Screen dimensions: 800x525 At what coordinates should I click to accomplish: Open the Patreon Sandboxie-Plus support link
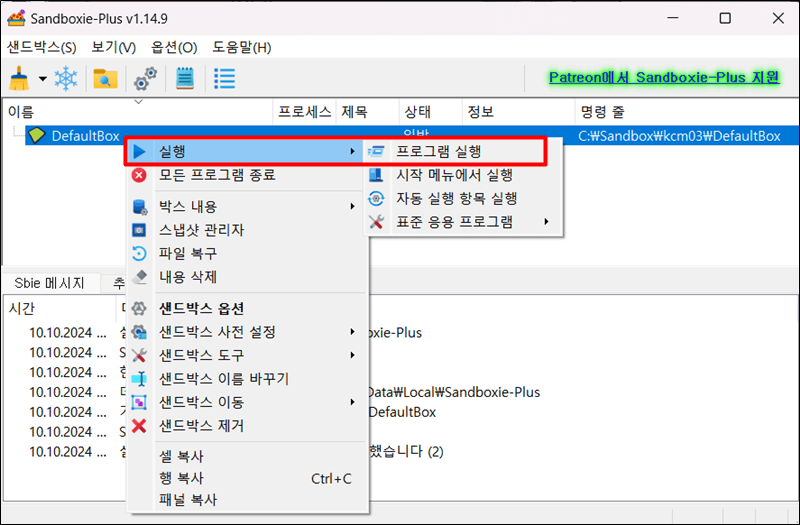[x=664, y=78]
